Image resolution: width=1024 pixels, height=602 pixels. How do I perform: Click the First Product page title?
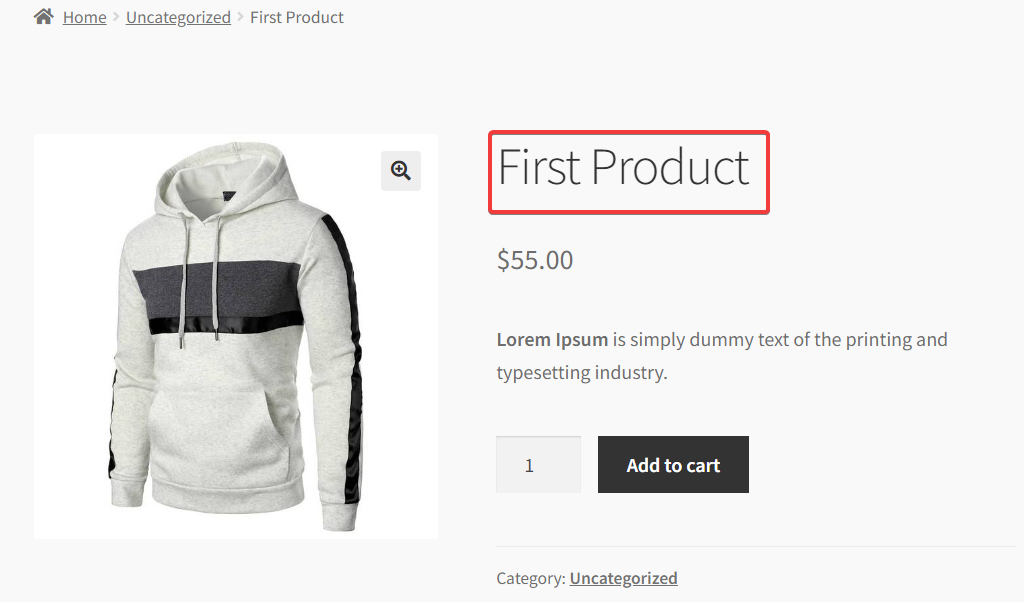tap(622, 169)
